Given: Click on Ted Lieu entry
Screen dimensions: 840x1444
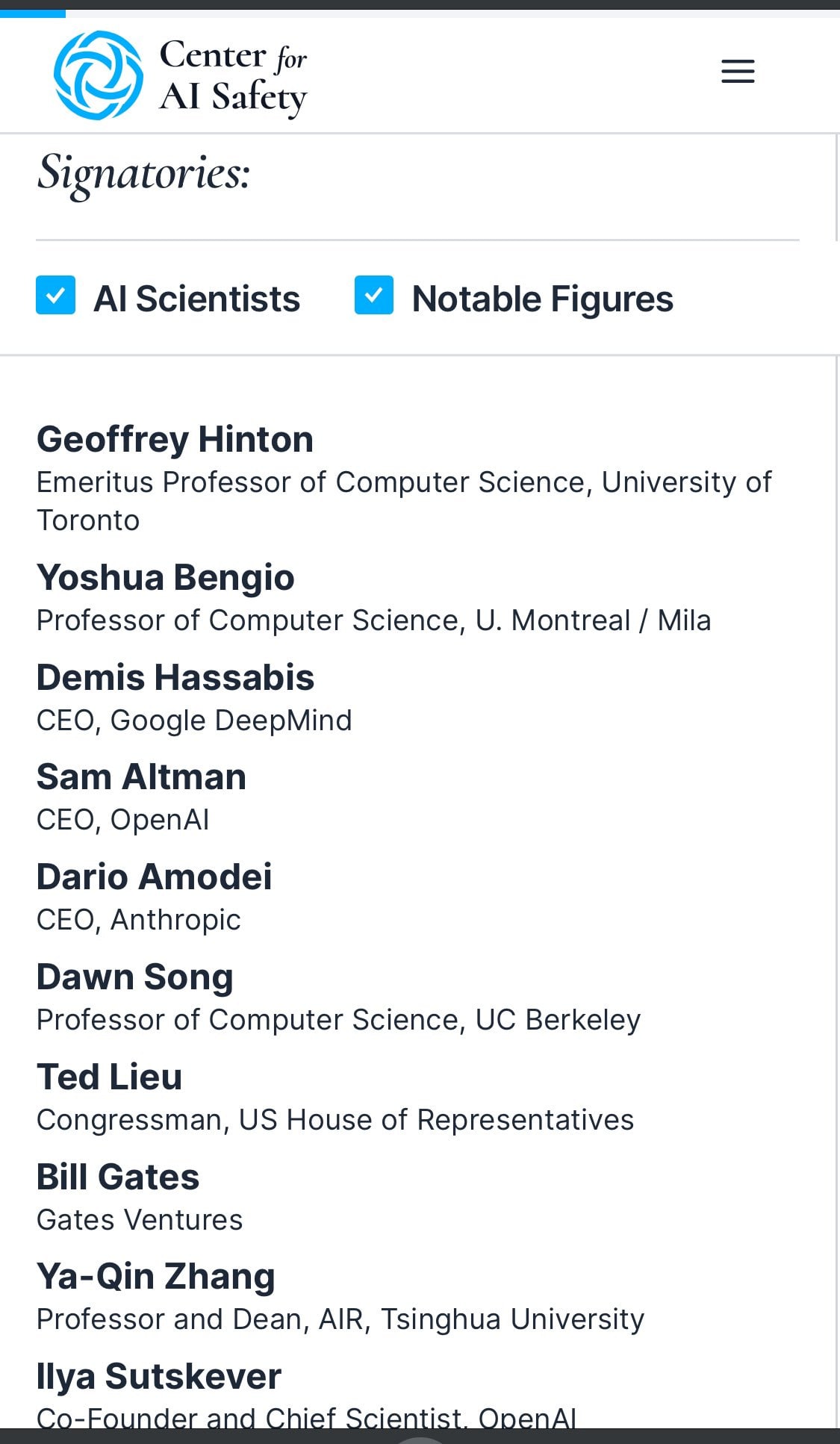Looking at the screenshot, I should point(109,1077).
